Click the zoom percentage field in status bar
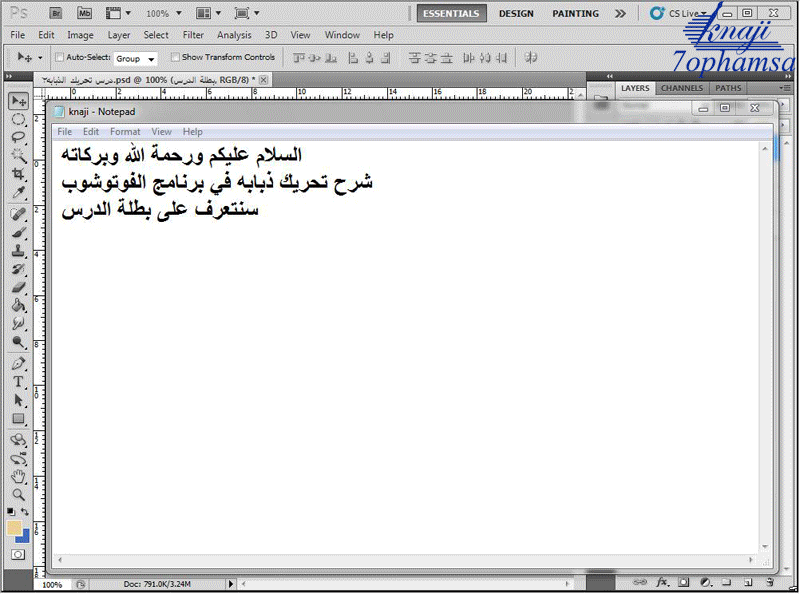The image size is (800, 594). coord(52,584)
